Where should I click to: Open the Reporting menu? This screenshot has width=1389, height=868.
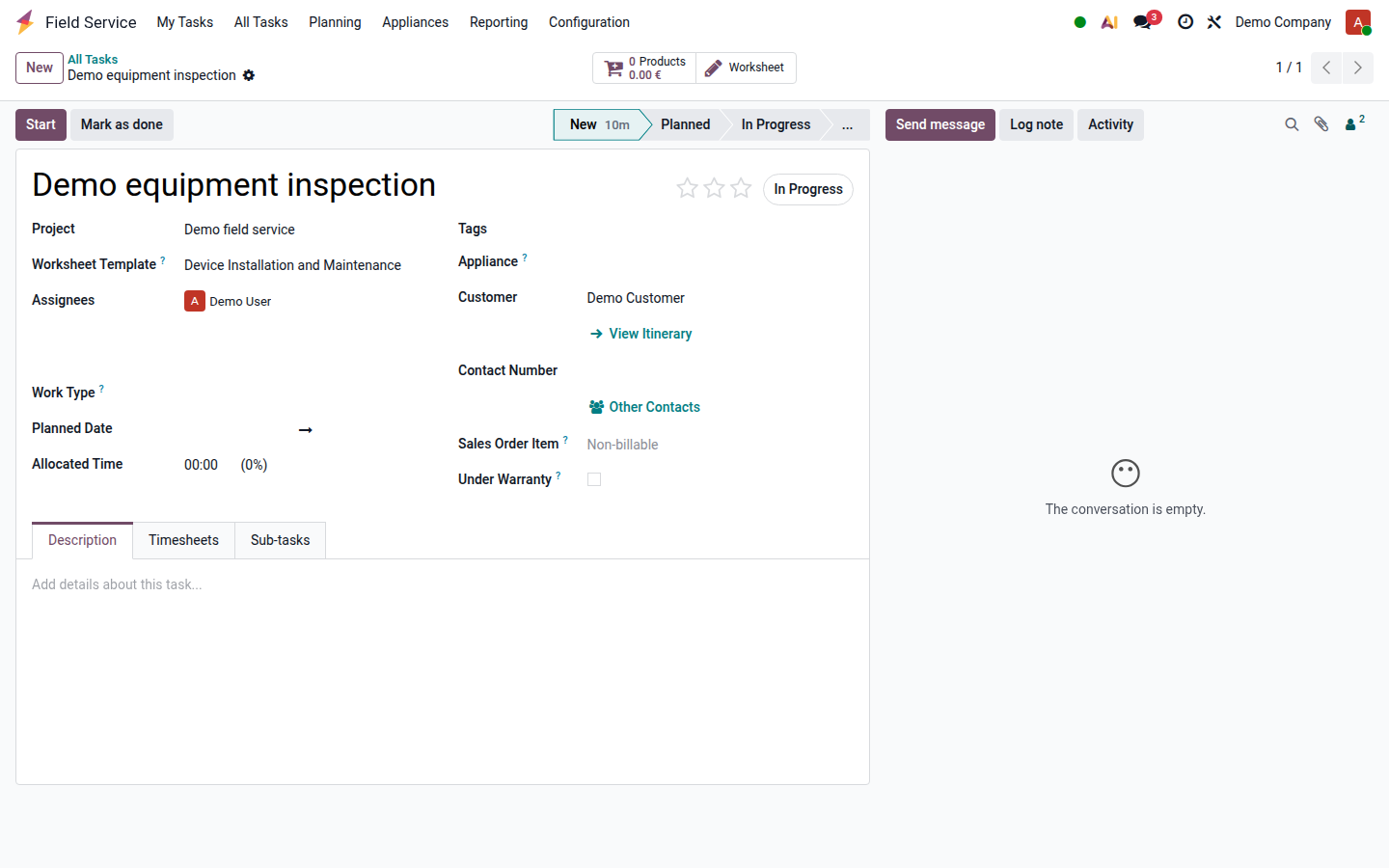pyautogui.click(x=499, y=22)
